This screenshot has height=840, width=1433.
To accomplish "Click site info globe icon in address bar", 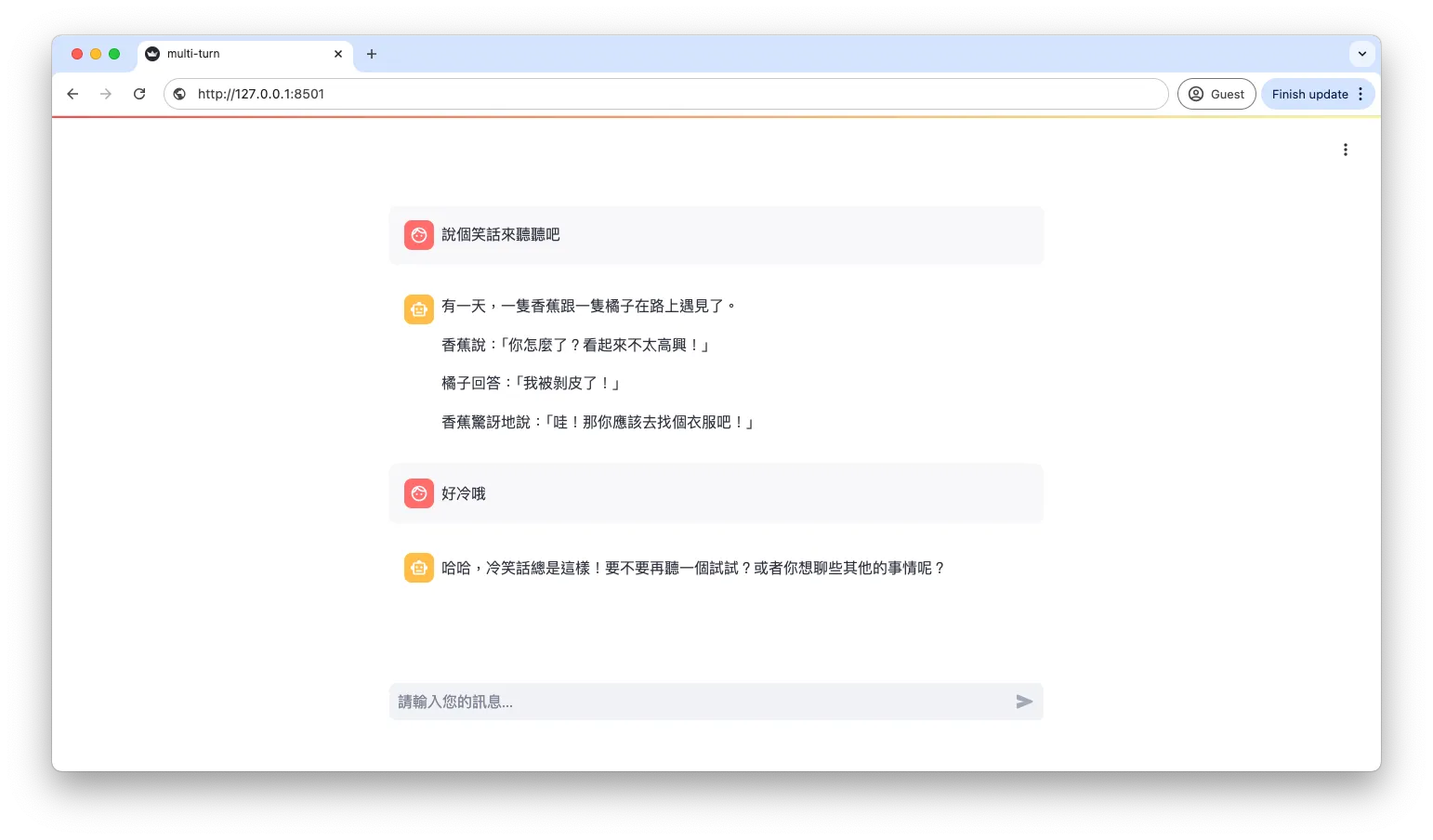I will click(179, 94).
